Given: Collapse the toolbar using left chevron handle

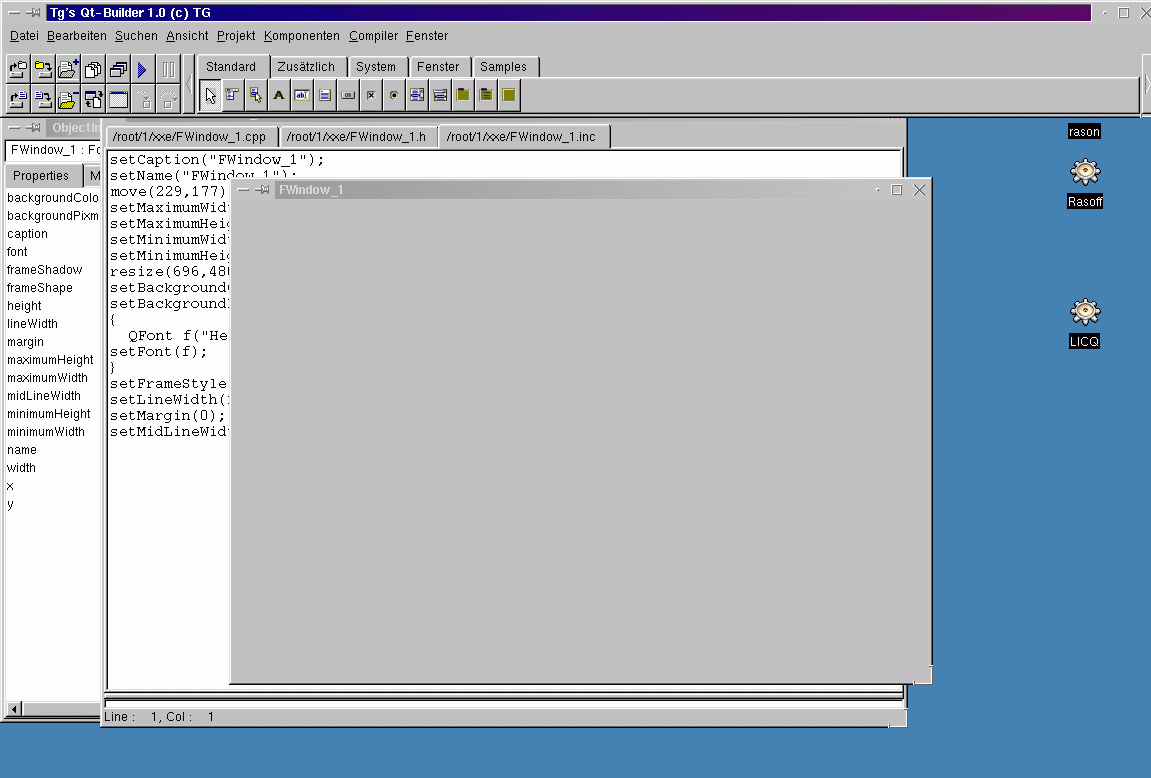Looking at the screenshot, I should pos(188,84).
